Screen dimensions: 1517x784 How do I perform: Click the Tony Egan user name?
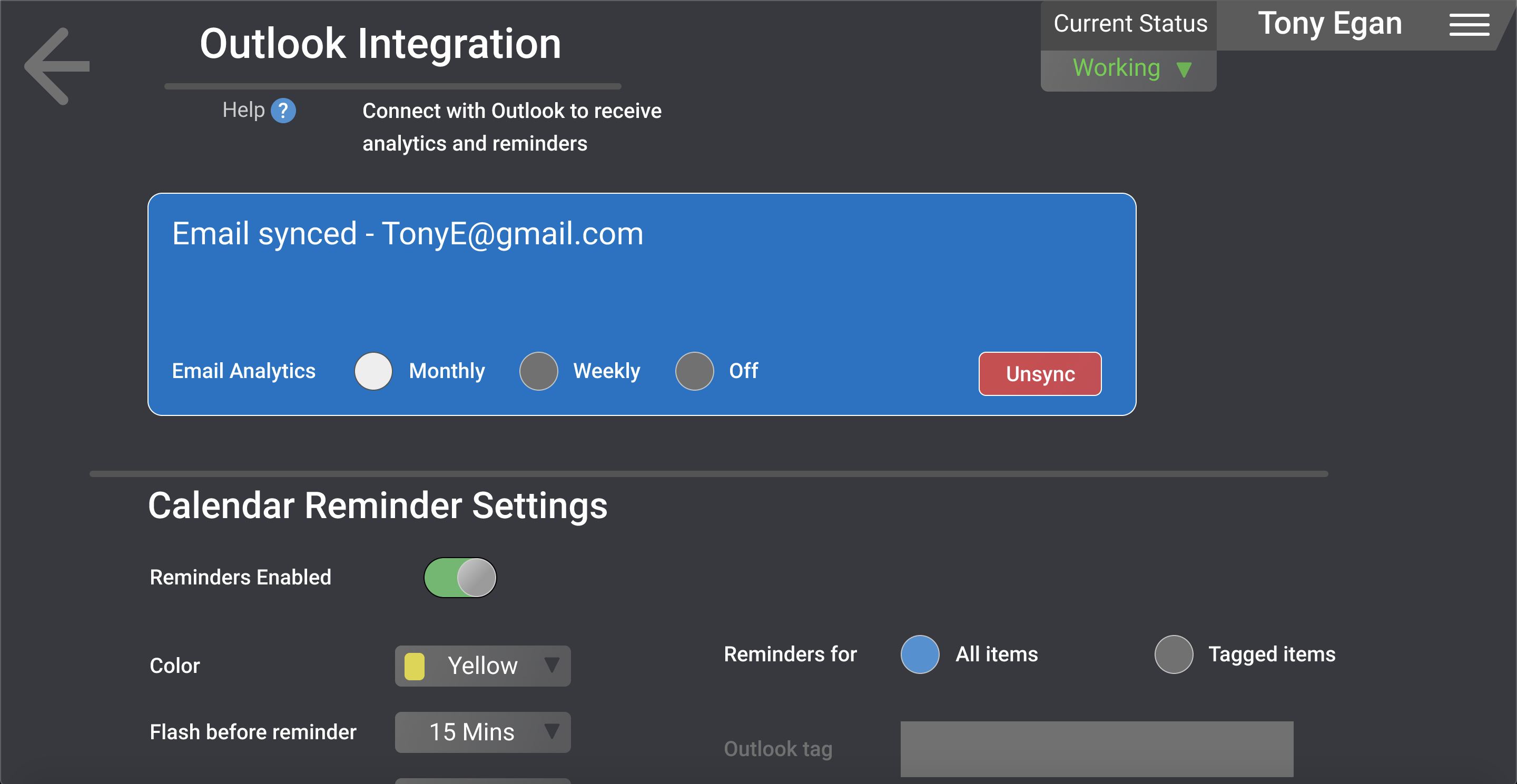tap(1329, 24)
